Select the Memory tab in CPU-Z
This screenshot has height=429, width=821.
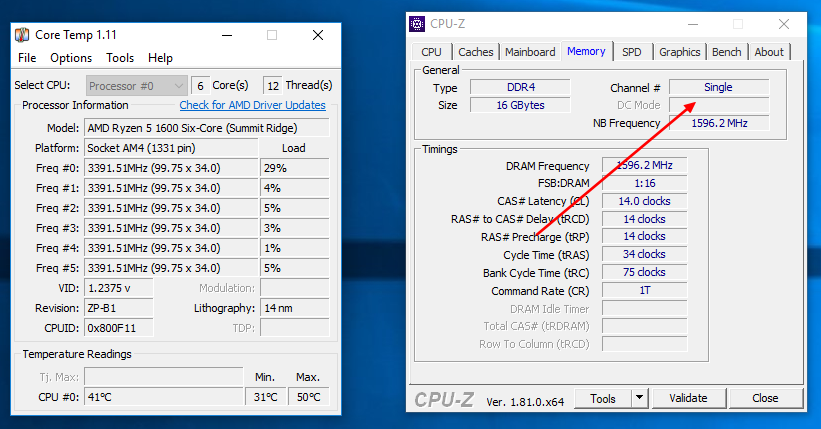point(586,51)
